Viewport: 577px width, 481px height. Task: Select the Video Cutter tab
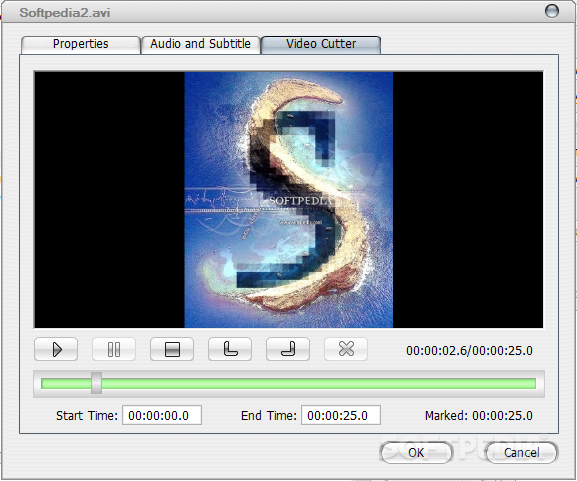click(321, 45)
